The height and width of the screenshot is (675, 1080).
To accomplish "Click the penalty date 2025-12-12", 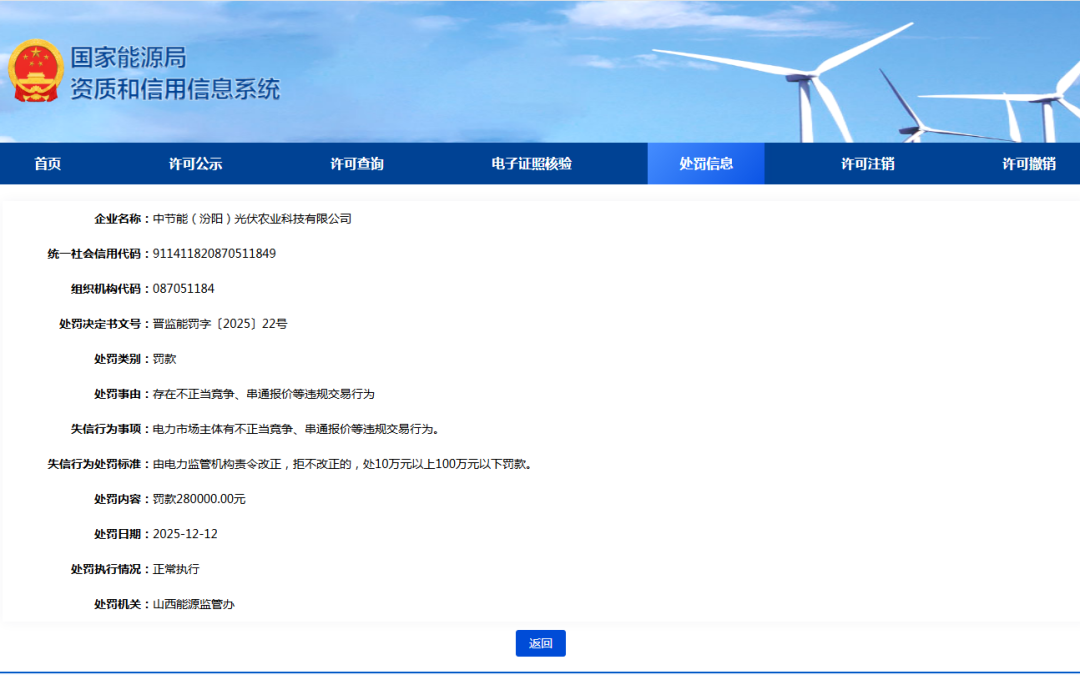I will 185,534.
